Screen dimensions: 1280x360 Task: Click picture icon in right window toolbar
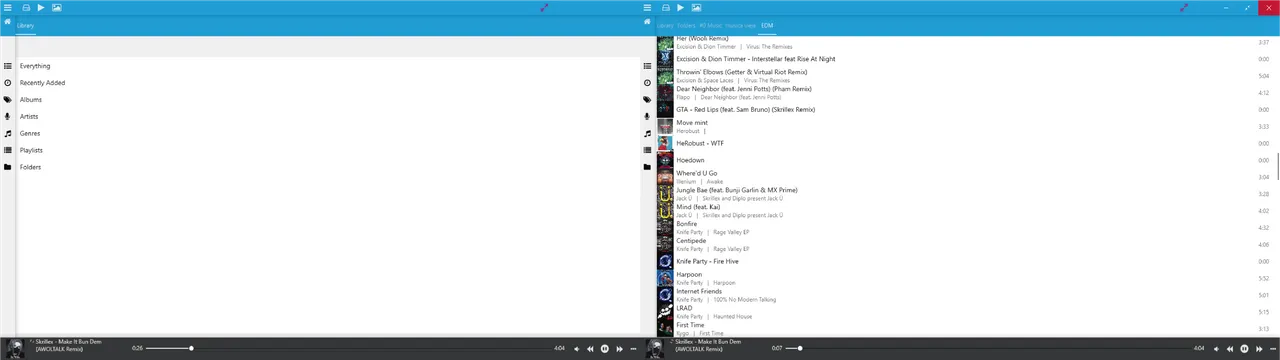pos(696,8)
